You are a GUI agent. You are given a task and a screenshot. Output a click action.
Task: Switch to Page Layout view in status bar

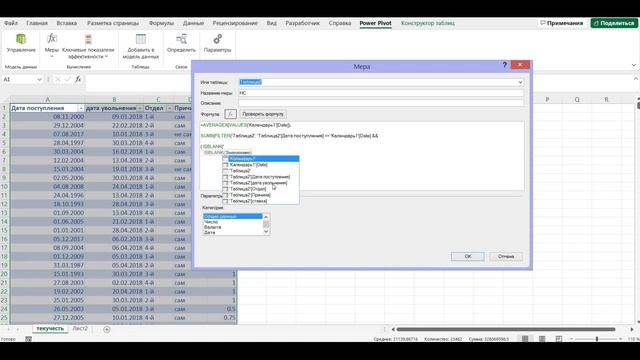542,339
